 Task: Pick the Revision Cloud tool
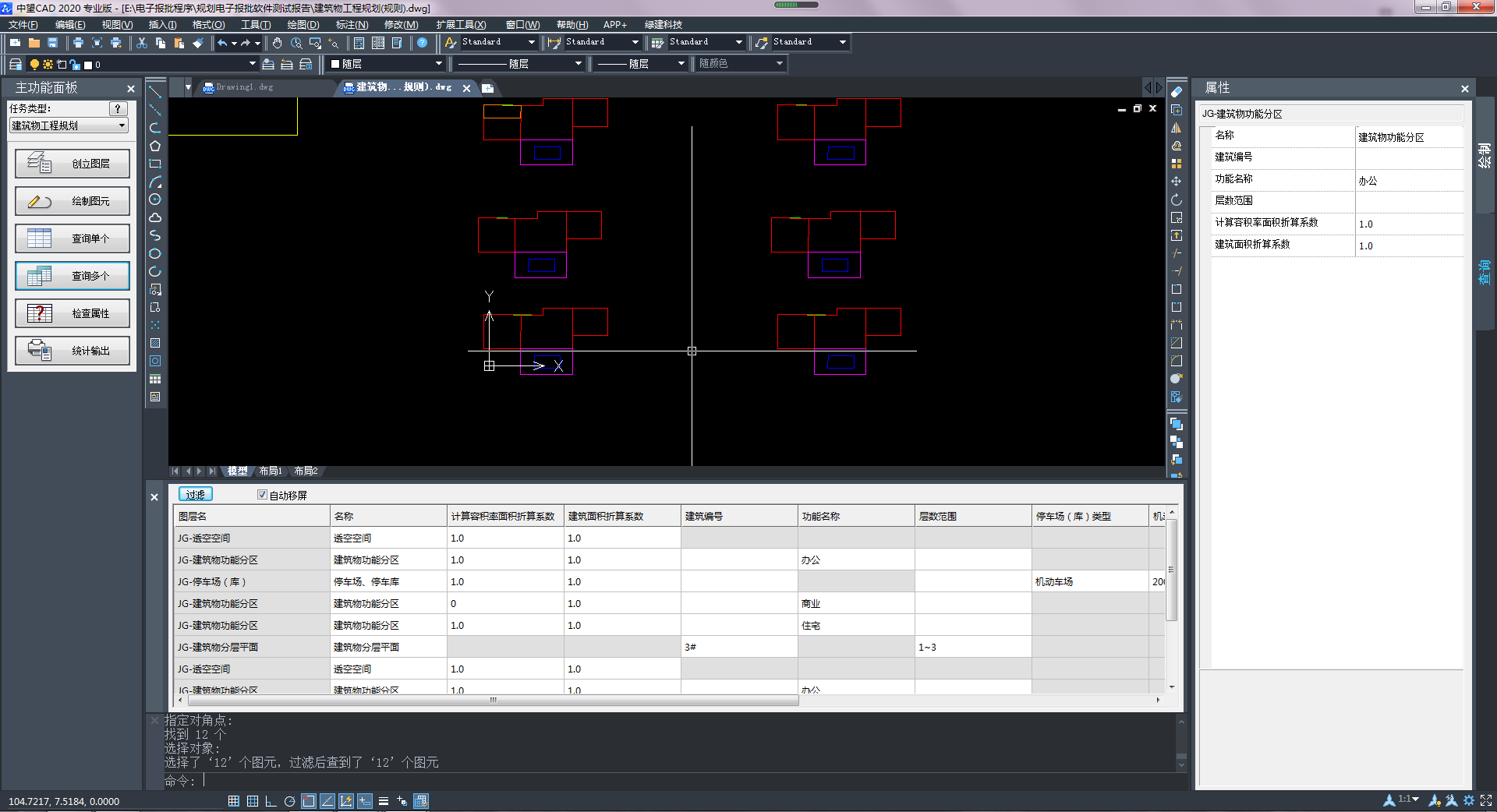click(x=155, y=217)
